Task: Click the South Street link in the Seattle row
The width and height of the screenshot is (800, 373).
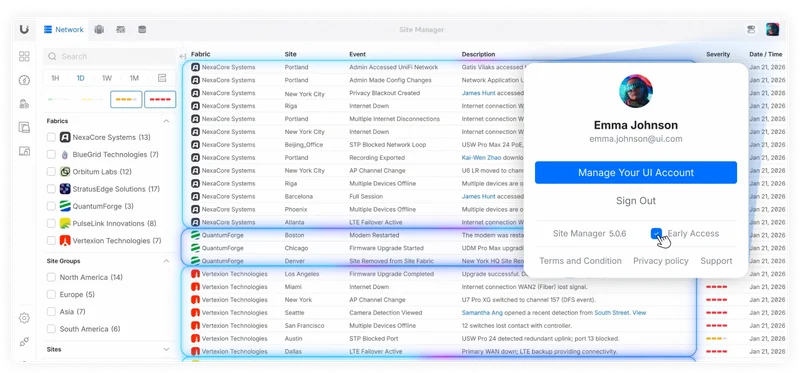Action: 612,313
